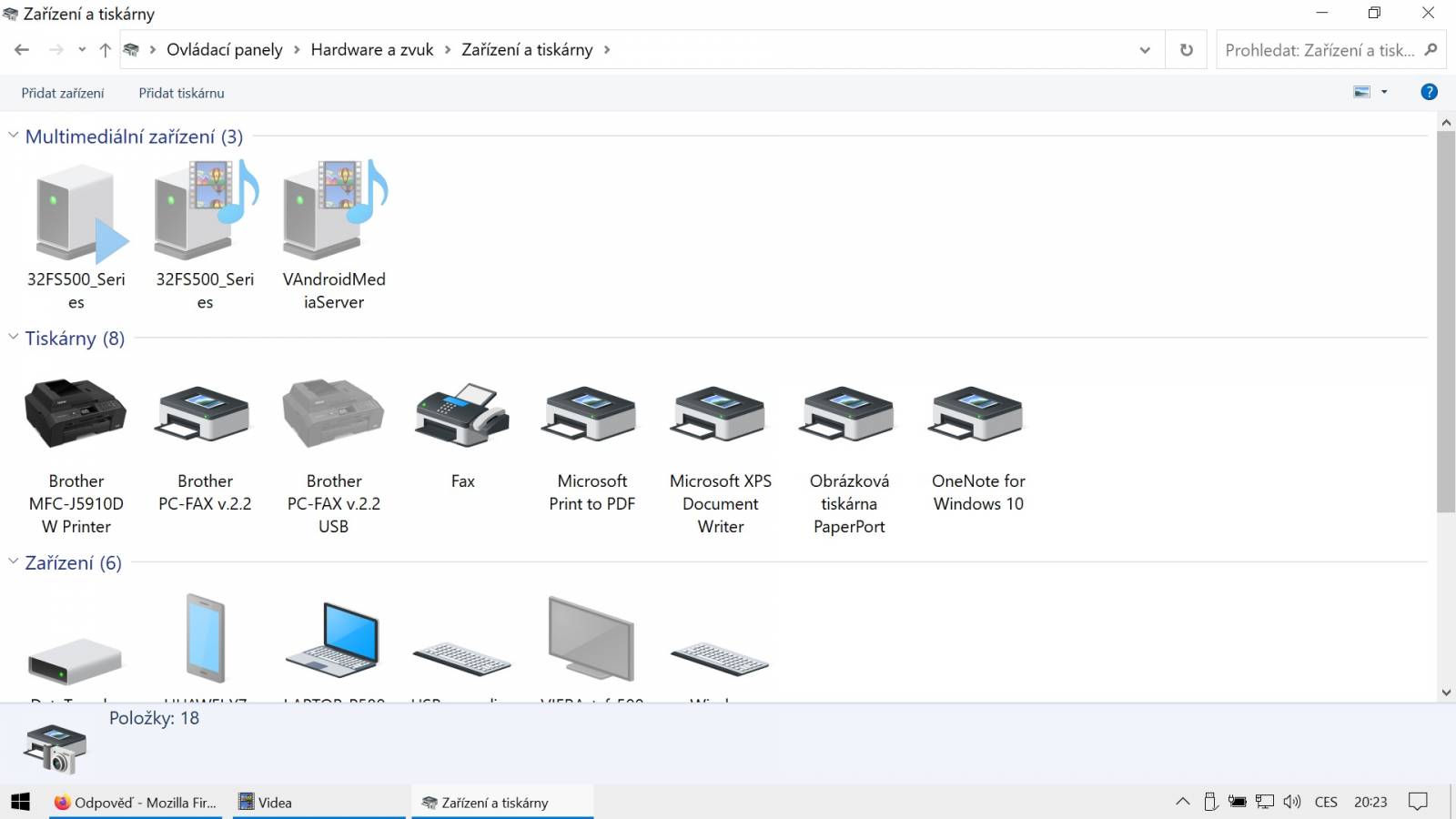1456x819 pixels.
Task: Go forward with the right arrow
Action: [x=56, y=50]
